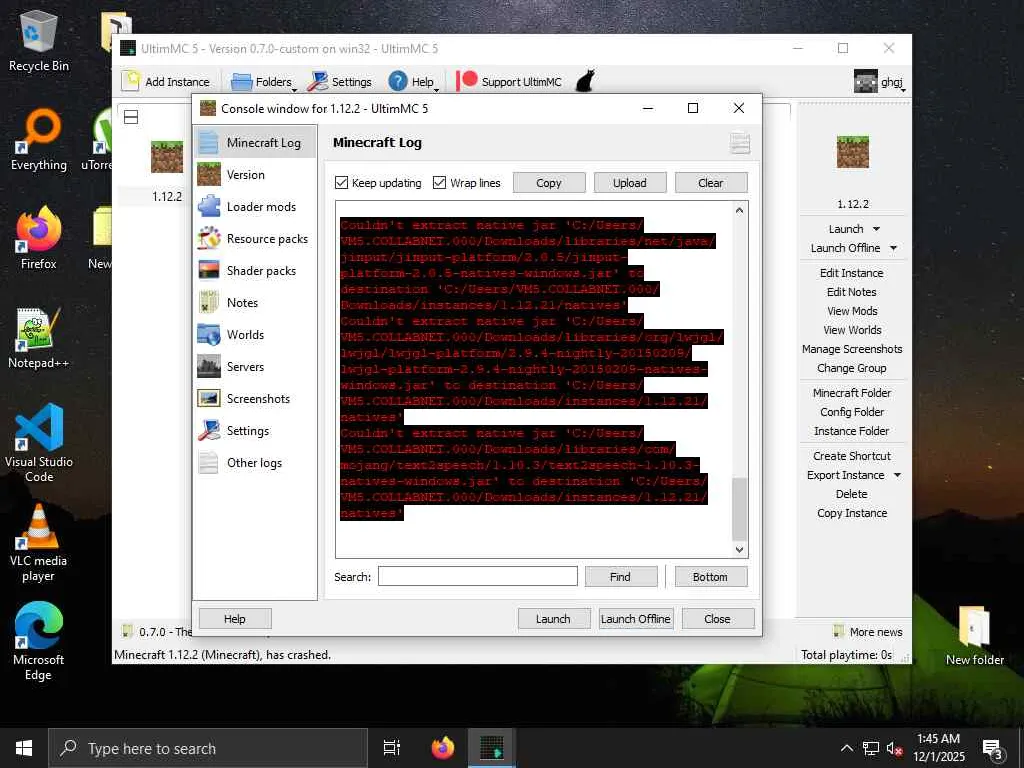Click the Add Instance toolbar icon
Image resolution: width=1024 pixels, height=768 pixels.
[131, 81]
